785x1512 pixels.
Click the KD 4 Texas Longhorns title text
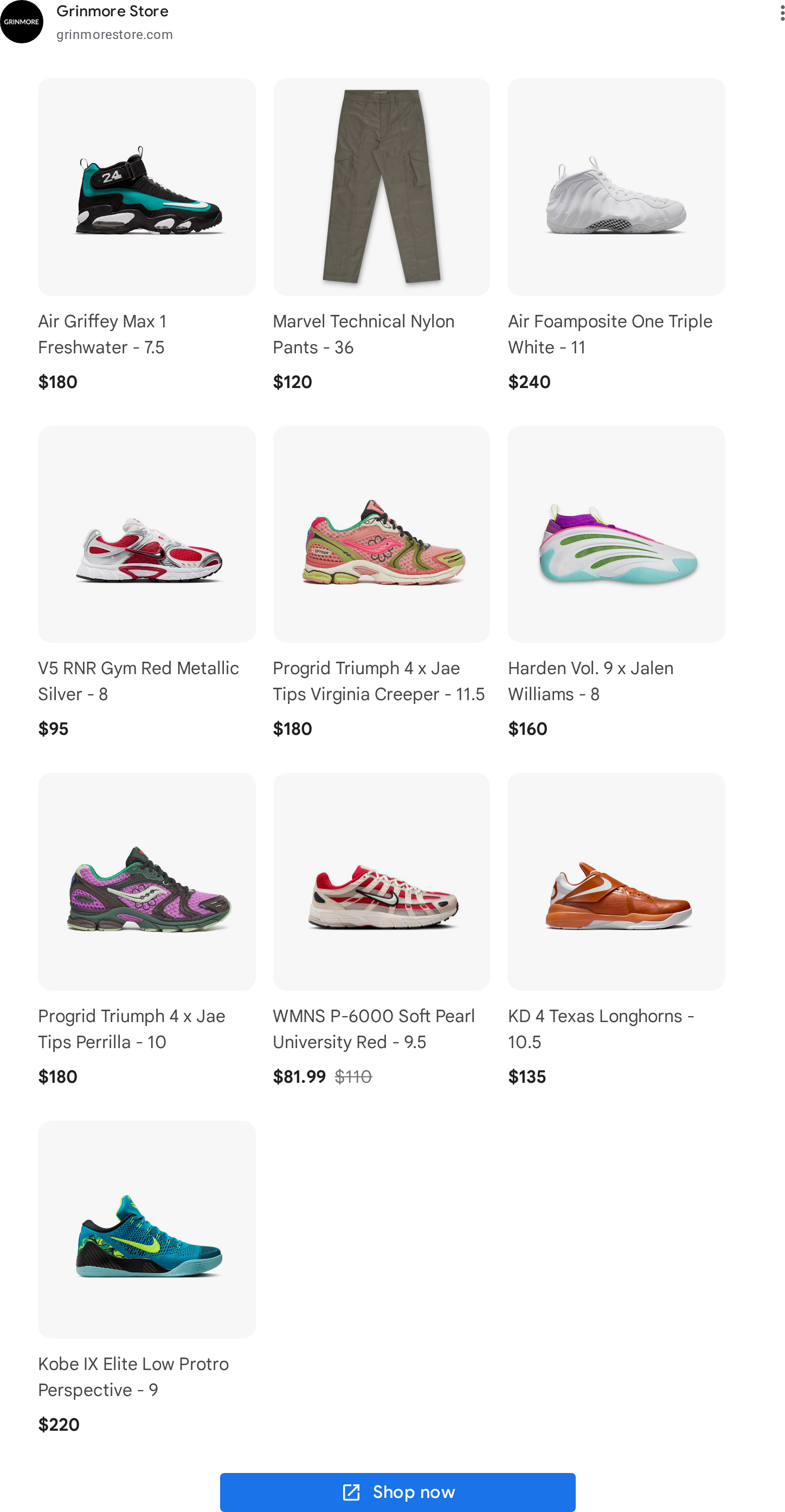[x=601, y=1029]
